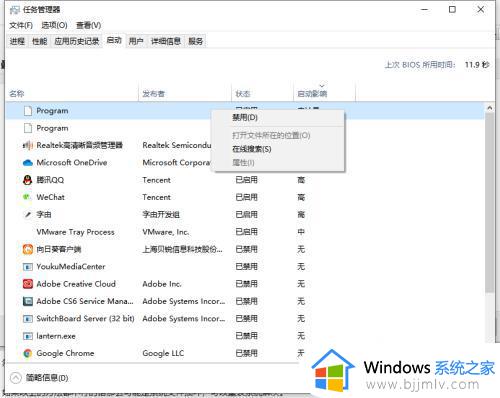Image resolution: width=500 pixels, height=398 pixels.
Task: Click the Tencent QQ penguin icon
Action: (x=28, y=180)
